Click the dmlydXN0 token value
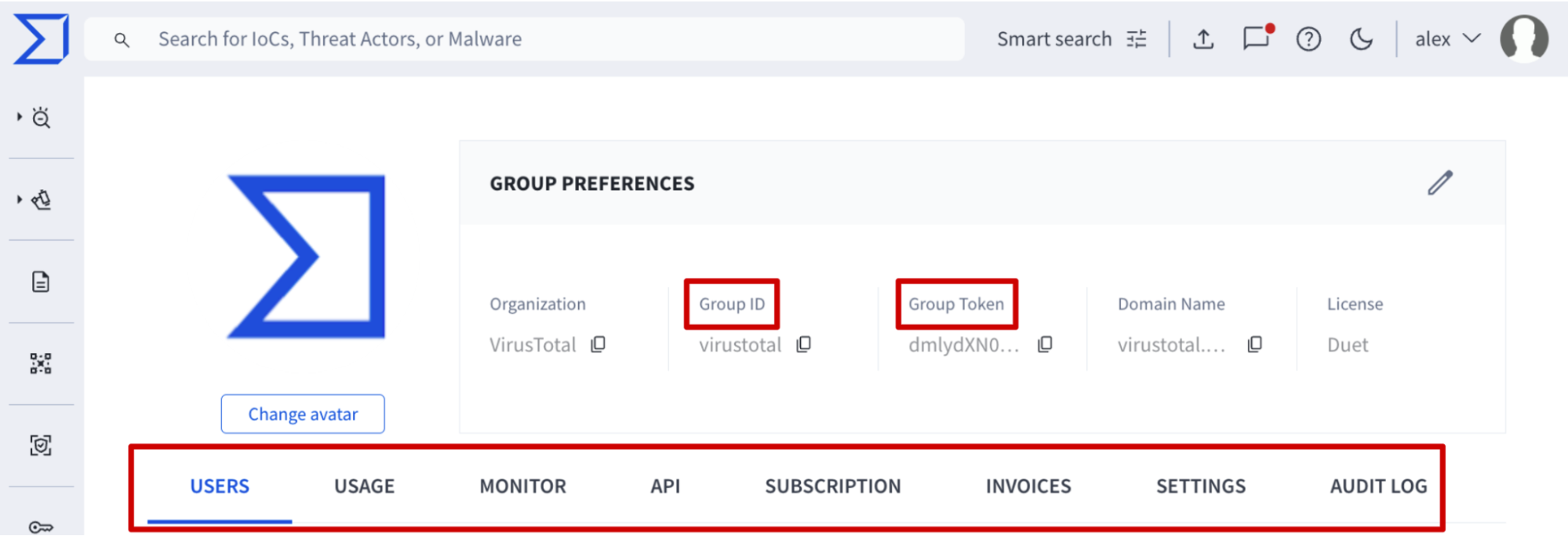 (964, 345)
